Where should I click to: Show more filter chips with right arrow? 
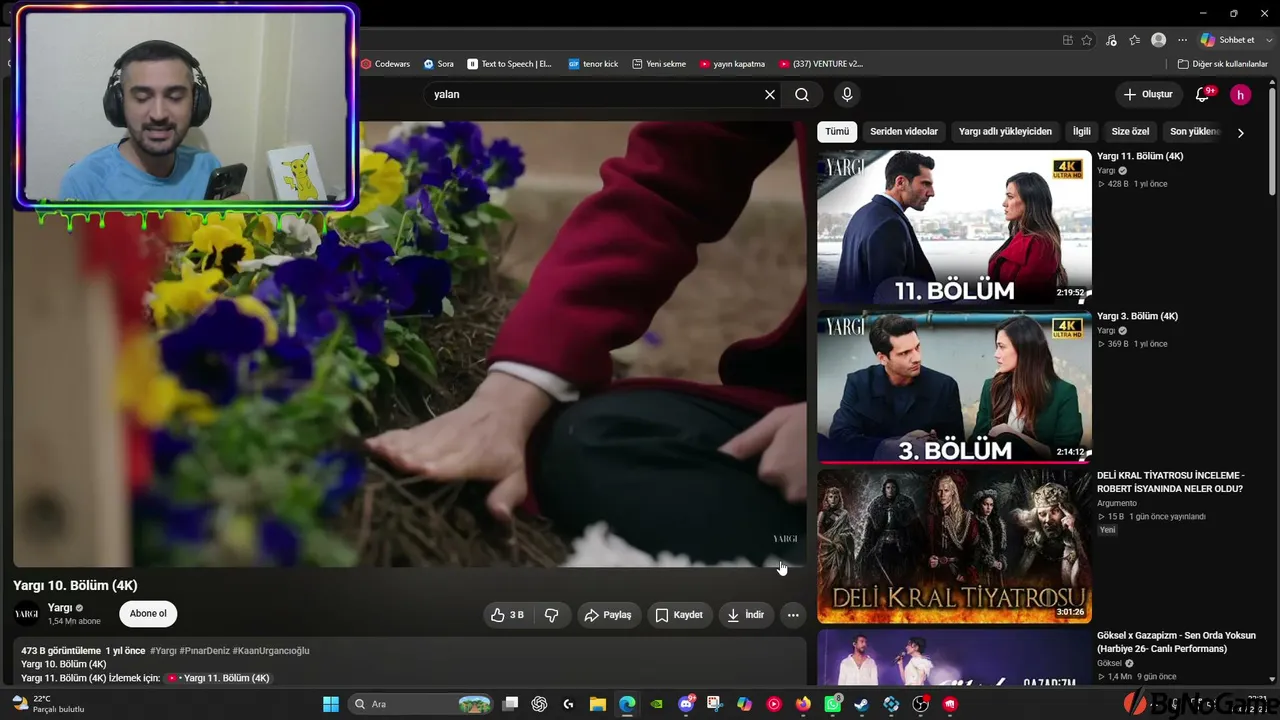1240,132
